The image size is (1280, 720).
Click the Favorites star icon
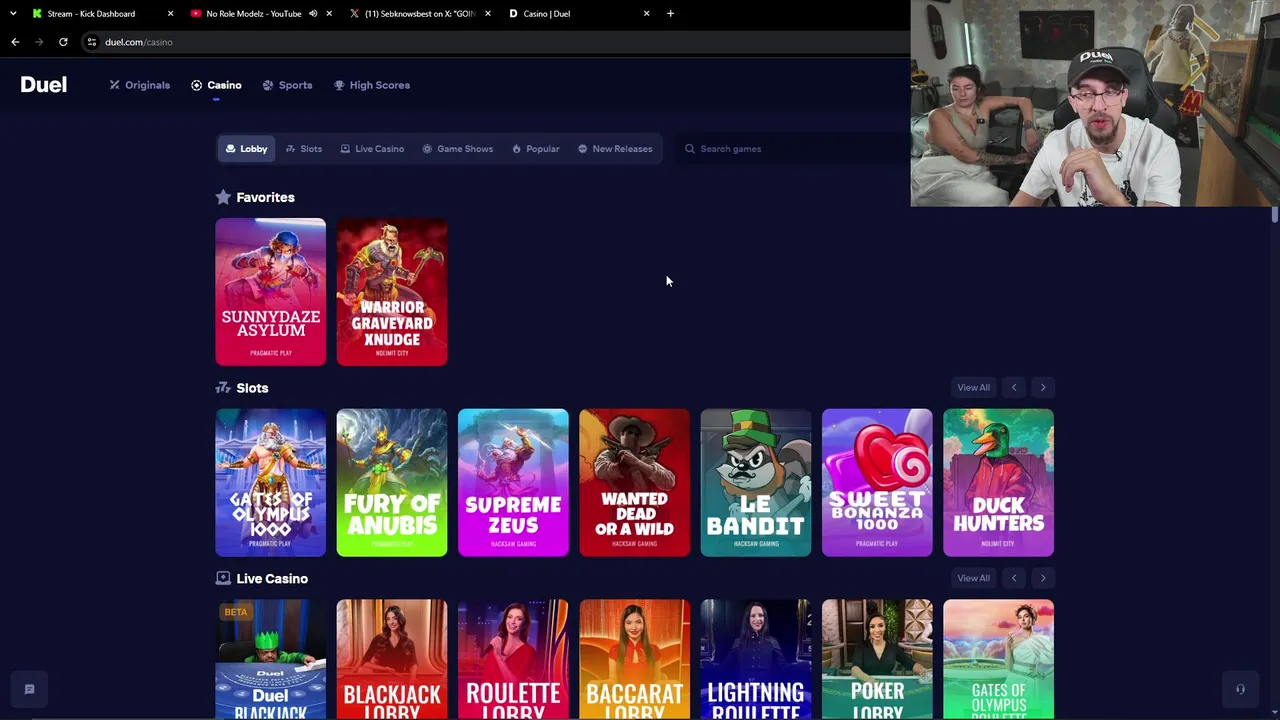point(223,198)
